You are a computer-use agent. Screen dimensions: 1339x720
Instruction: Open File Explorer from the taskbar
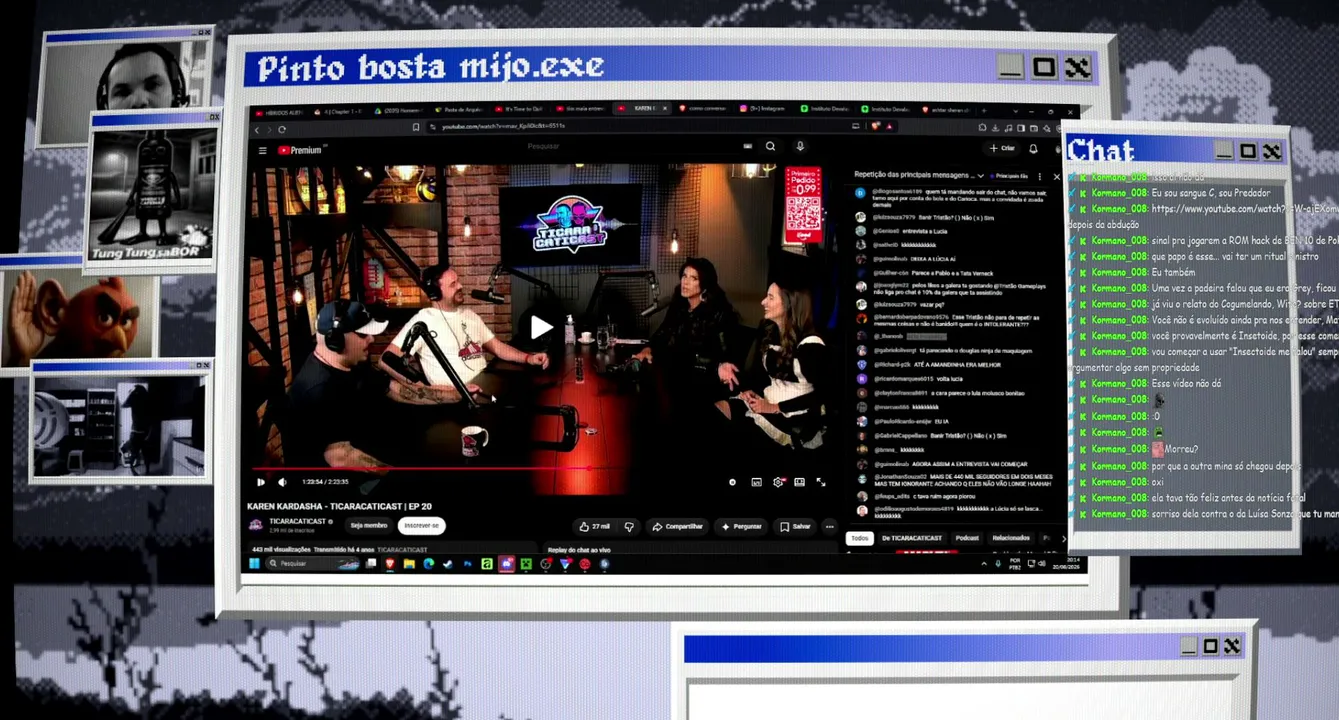click(409, 564)
